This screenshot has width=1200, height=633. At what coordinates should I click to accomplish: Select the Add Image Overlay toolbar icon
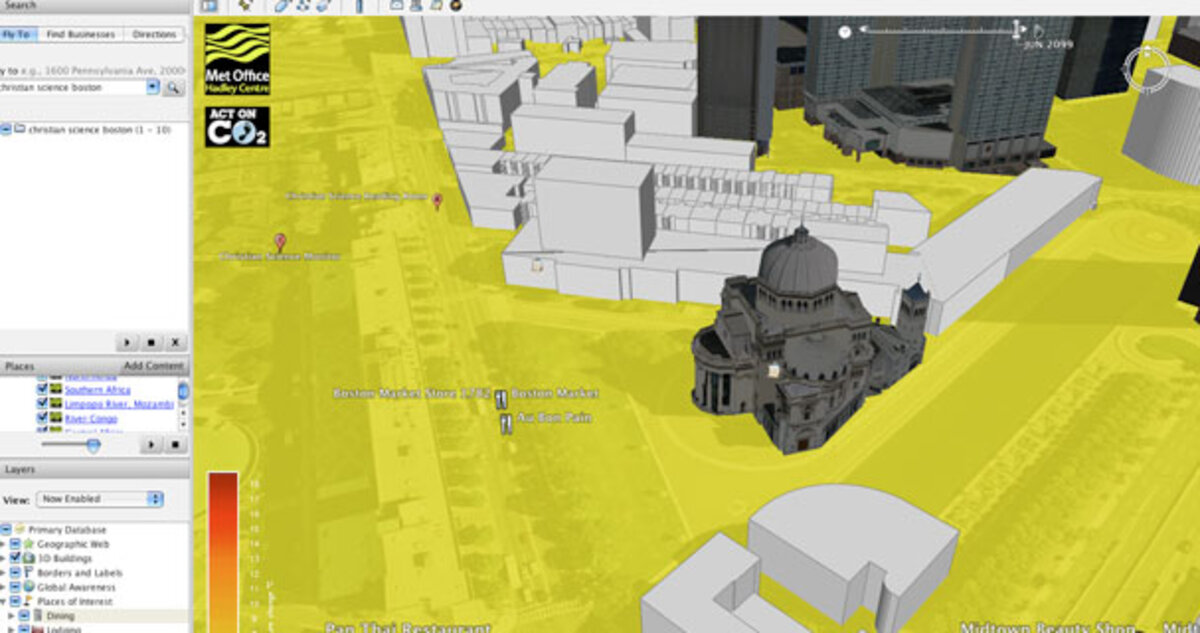pyautogui.click(x=324, y=5)
